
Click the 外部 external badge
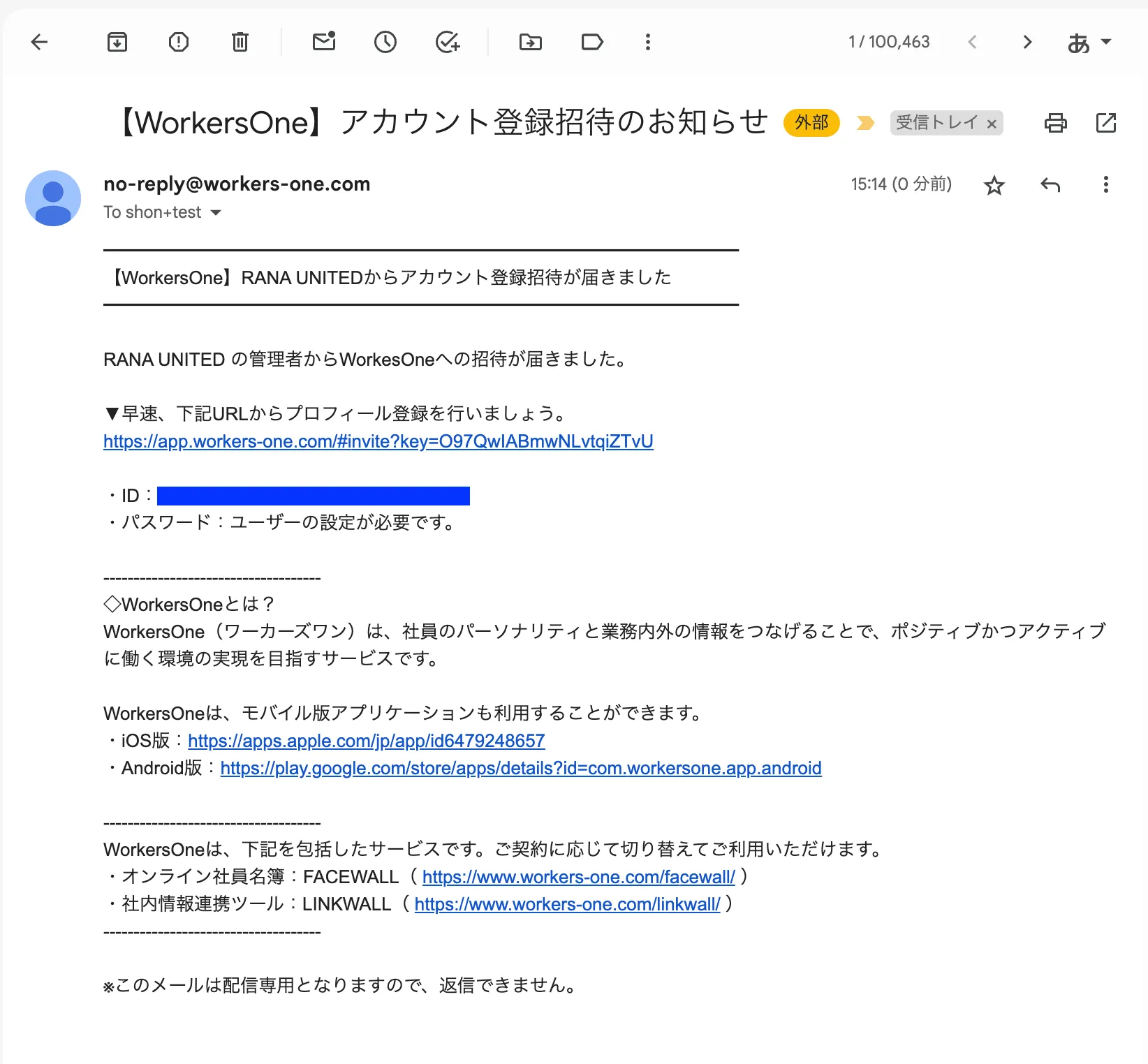811,123
